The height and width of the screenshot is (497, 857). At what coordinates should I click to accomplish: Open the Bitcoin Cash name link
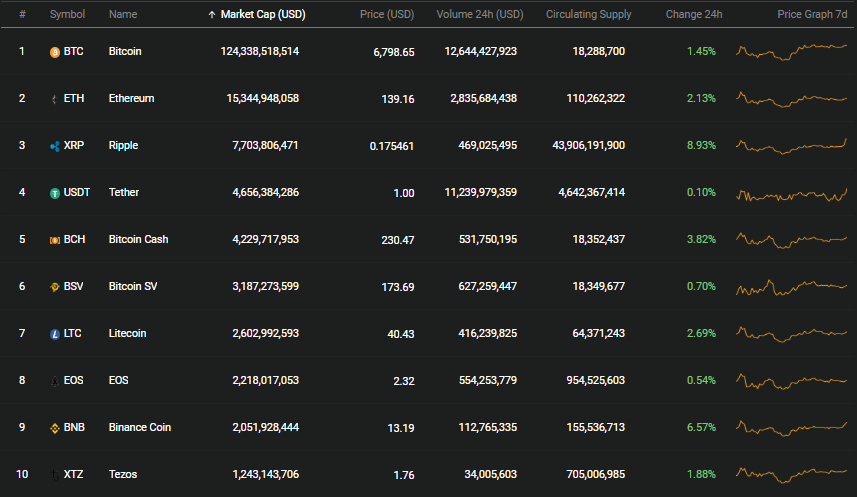coord(138,239)
